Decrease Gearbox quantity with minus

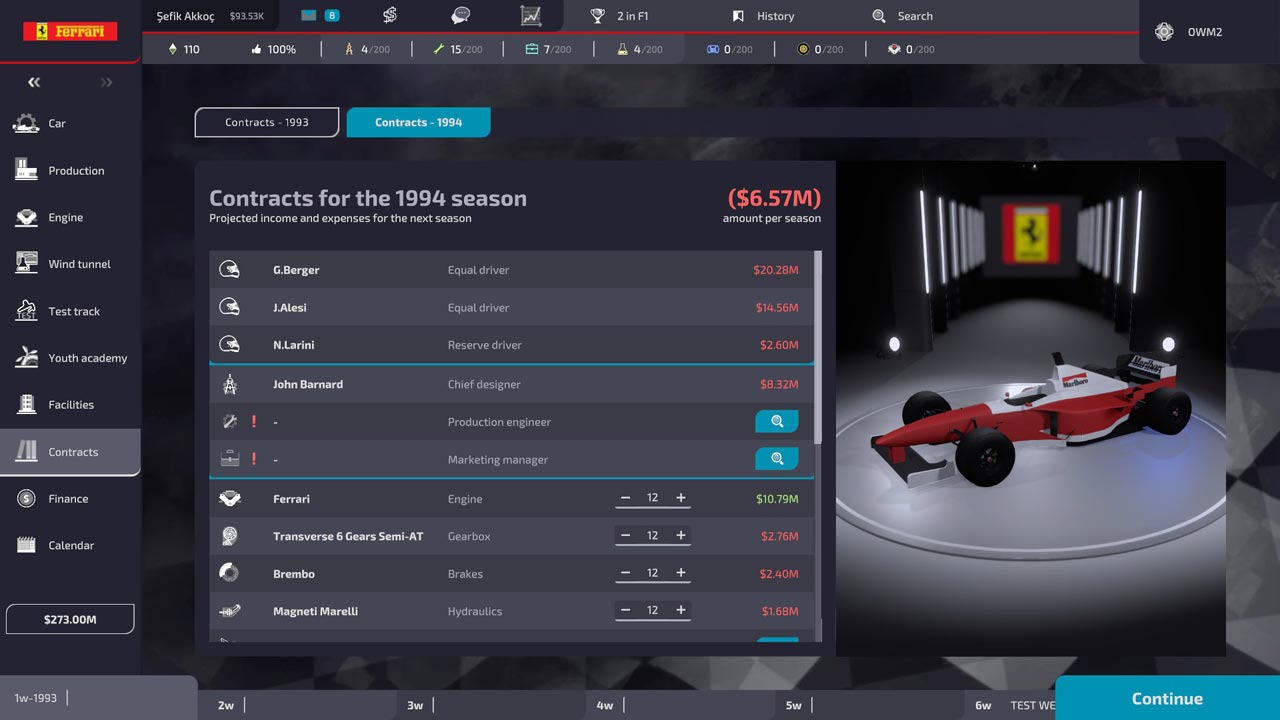point(626,536)
